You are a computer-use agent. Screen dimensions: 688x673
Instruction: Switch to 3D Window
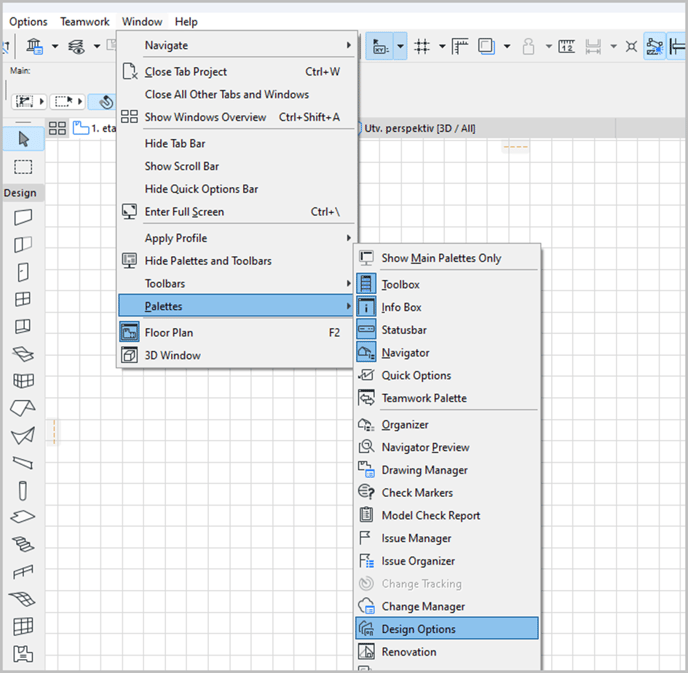[x=237, y=355]
